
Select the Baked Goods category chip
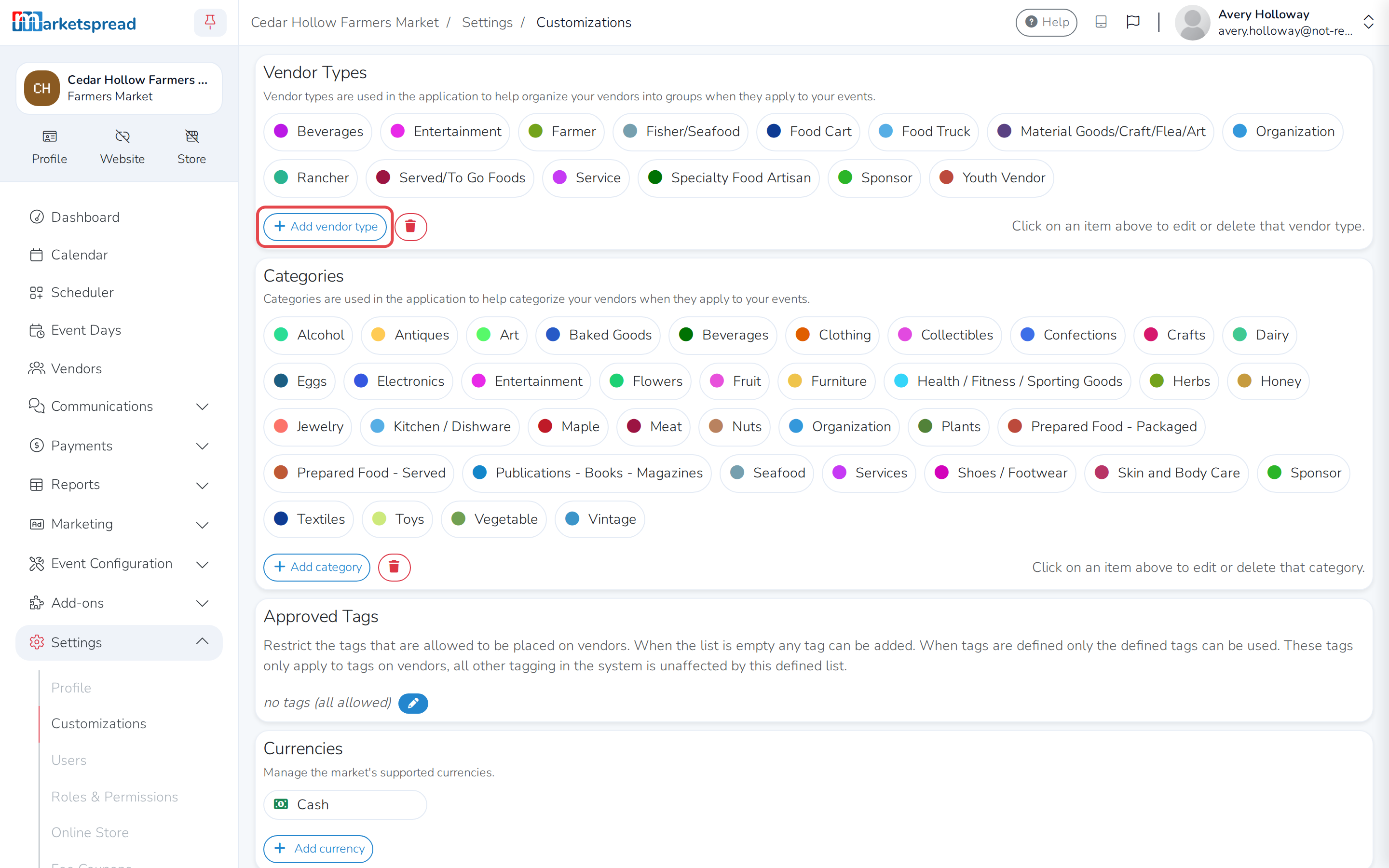coord(598,335)
